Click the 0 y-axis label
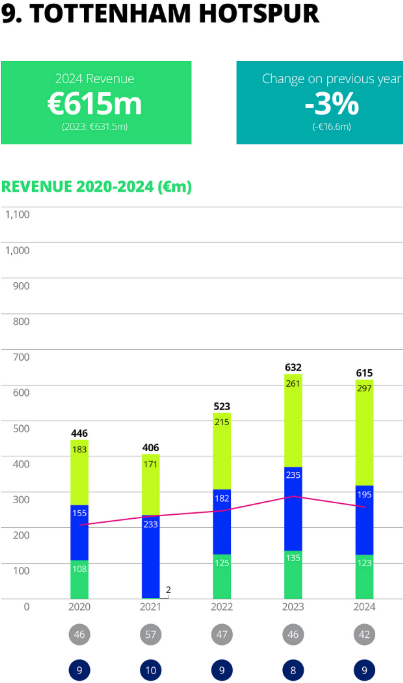Screen dimensions: 403x683 point(27,607)
